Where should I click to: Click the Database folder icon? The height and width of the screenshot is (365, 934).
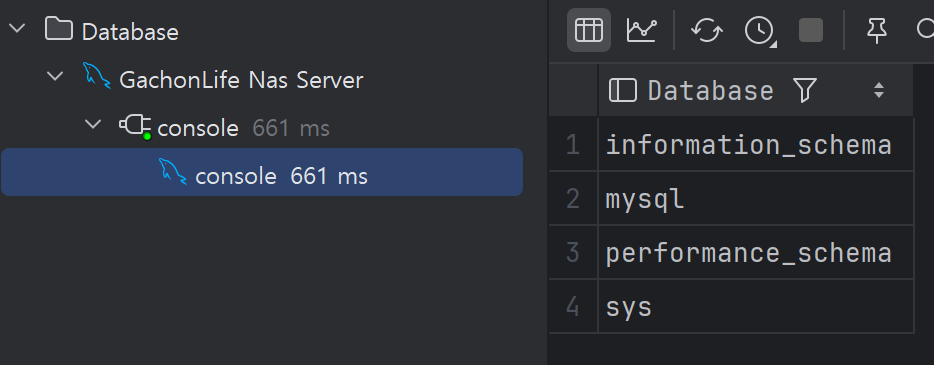59,30
